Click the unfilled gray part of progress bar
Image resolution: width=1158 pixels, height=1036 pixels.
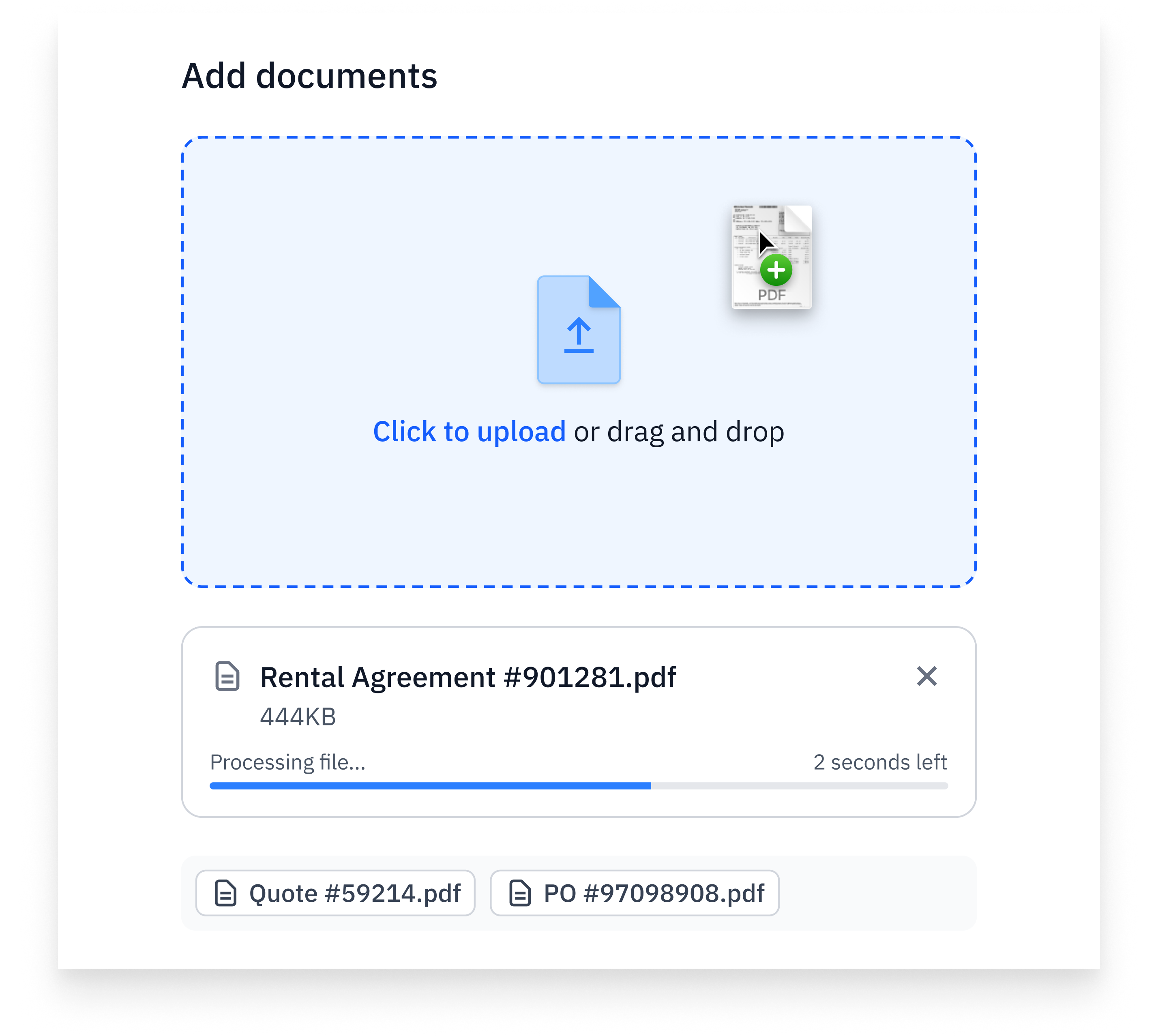tap(799, 786)
